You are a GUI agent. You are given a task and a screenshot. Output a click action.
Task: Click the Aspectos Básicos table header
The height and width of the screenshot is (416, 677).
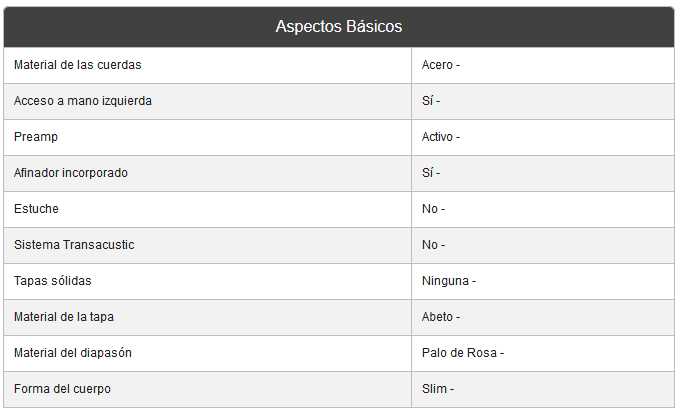pyautogui.click(x=338, y=27)
